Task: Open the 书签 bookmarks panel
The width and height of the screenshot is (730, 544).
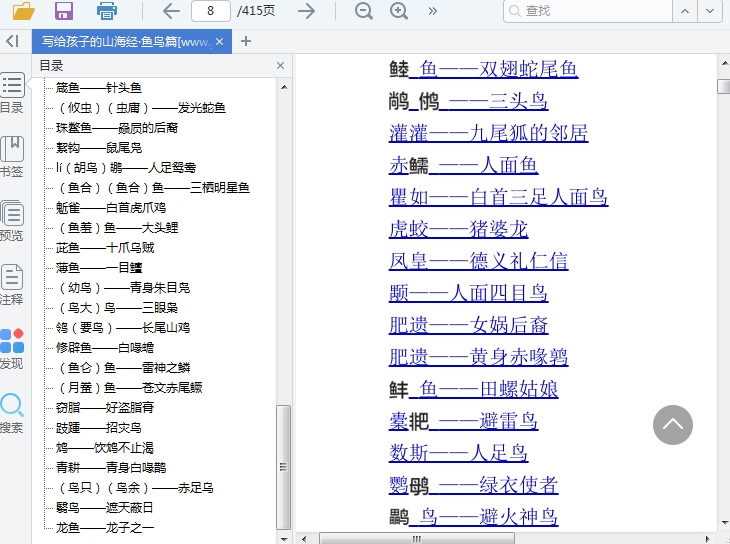Action: tap(12, 157)
